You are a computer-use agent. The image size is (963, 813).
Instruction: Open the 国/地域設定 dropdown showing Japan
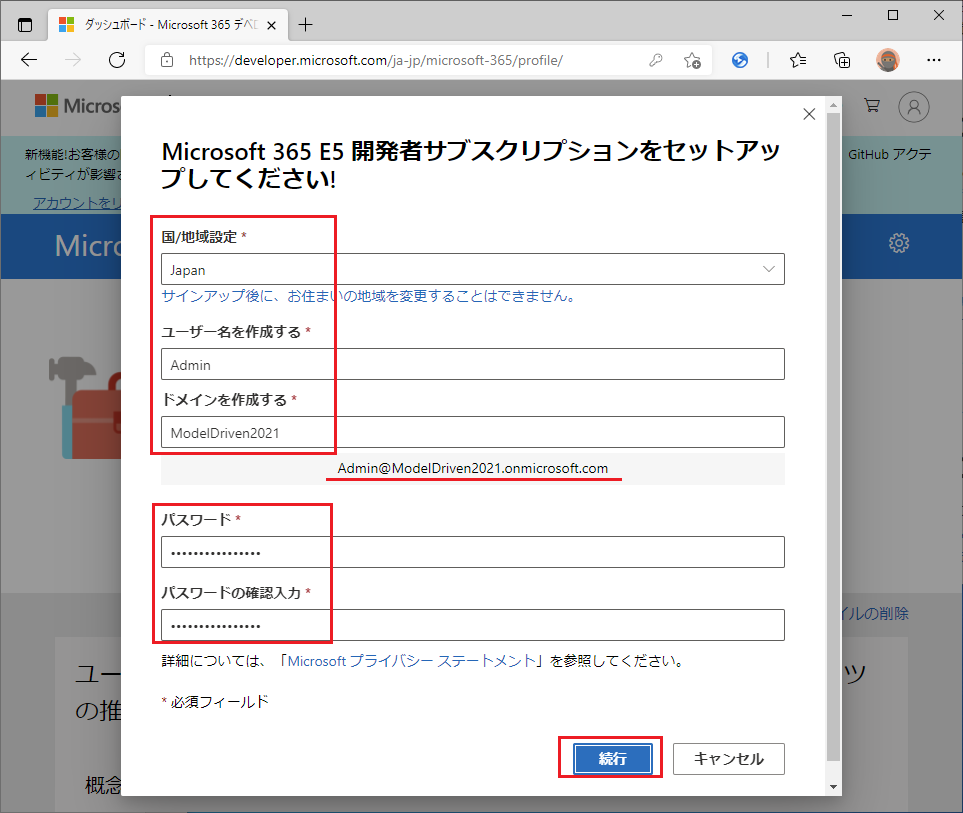472,270
